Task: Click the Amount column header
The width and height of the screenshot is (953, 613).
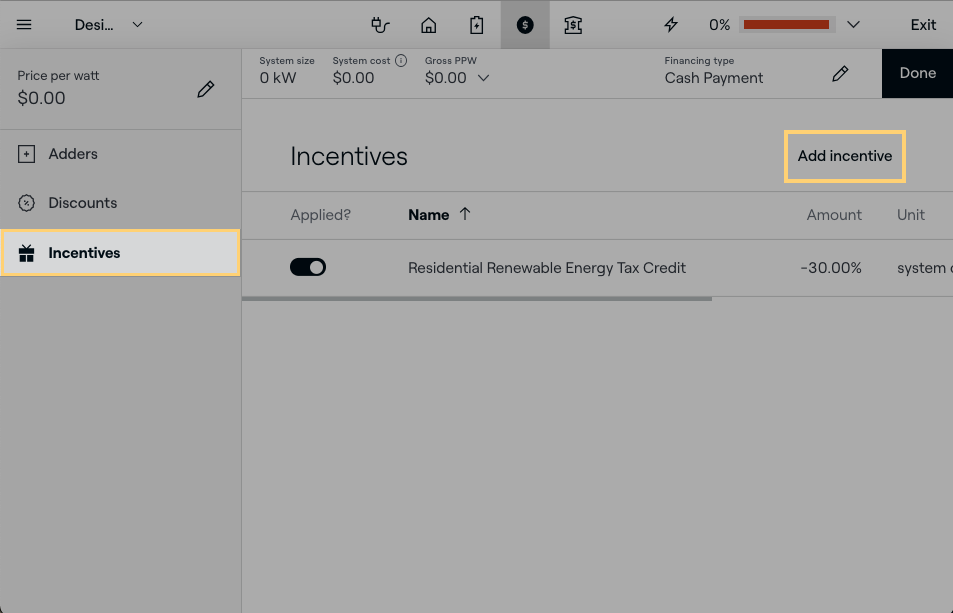Action: point(834,214)
